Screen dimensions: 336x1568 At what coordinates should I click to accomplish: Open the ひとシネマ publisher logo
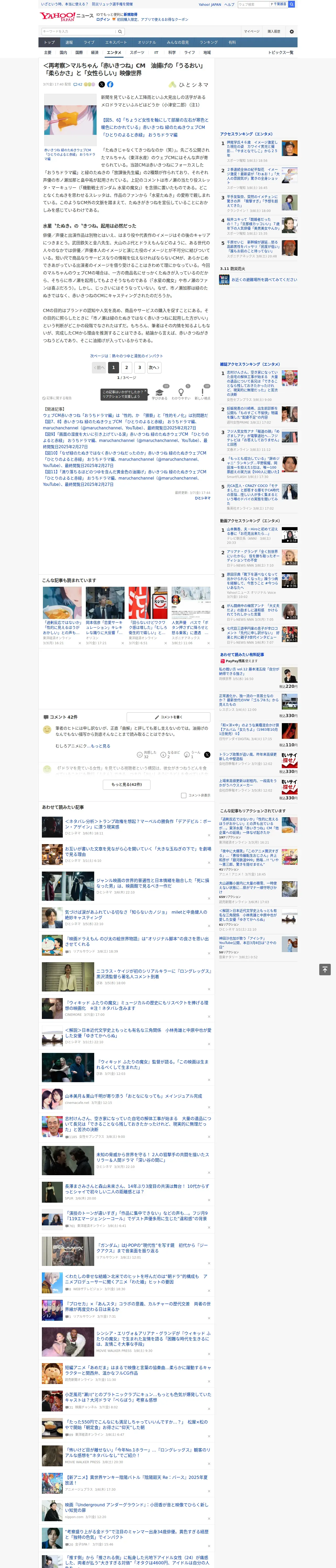[189, 85]
